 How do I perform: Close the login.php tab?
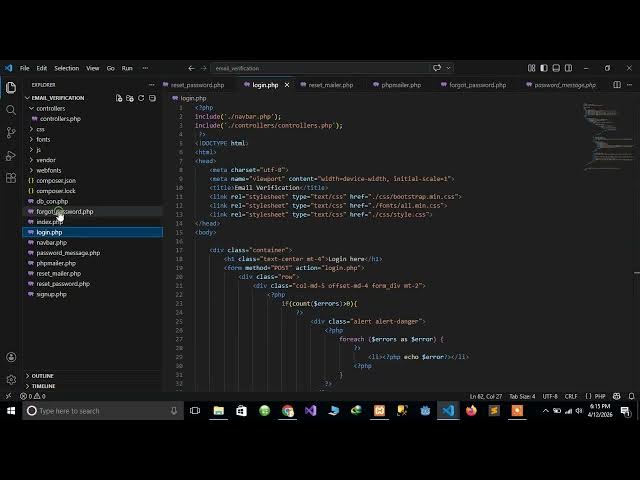click(287, 85)
